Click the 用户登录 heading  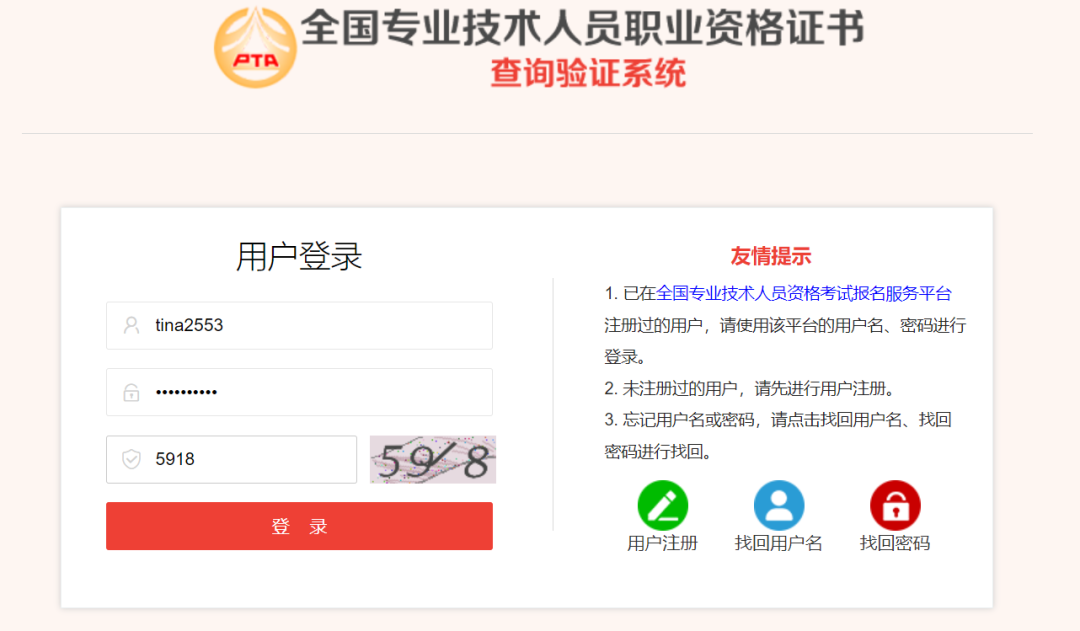pyautogui.click(x=299, y=257)
